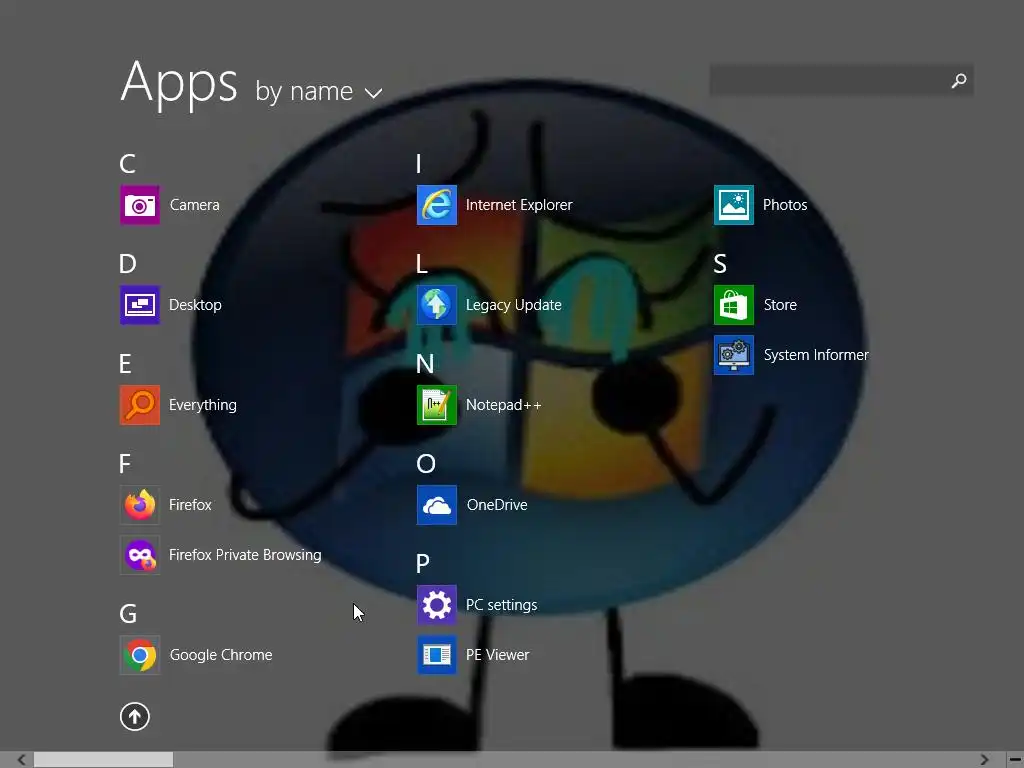Viewport: 1024px width, 768px height.
Task: Click the horizontal scrollbar thumb
Action: coord(103,760)
